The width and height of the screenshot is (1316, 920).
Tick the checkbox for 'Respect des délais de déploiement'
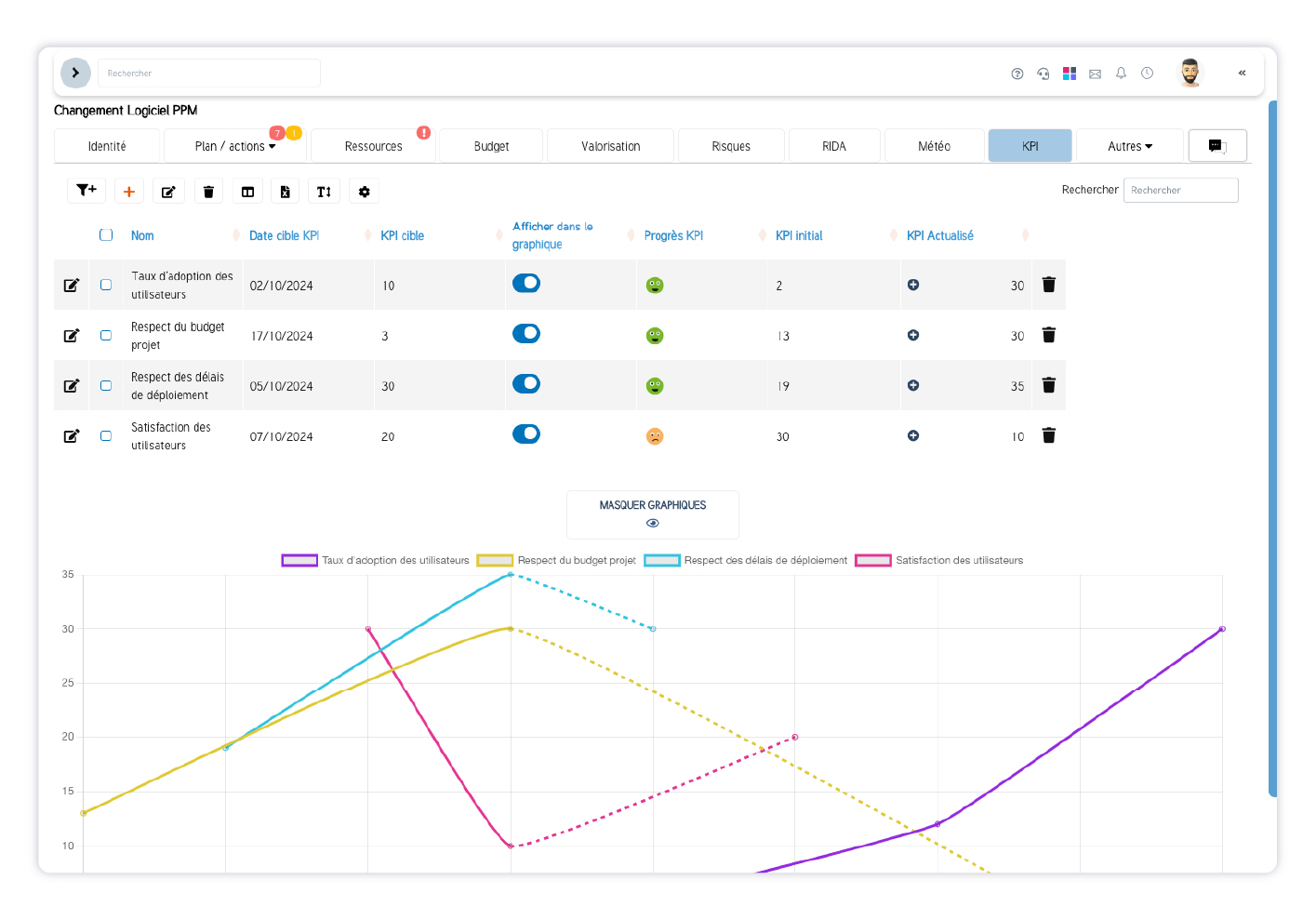[105, 385]
